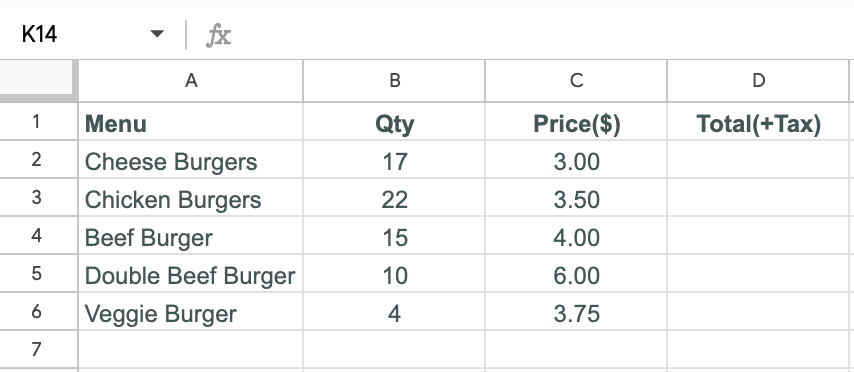854x372 pixels.
Task: Select column B header
Action: pyautogui.click(x=394, y=81)
